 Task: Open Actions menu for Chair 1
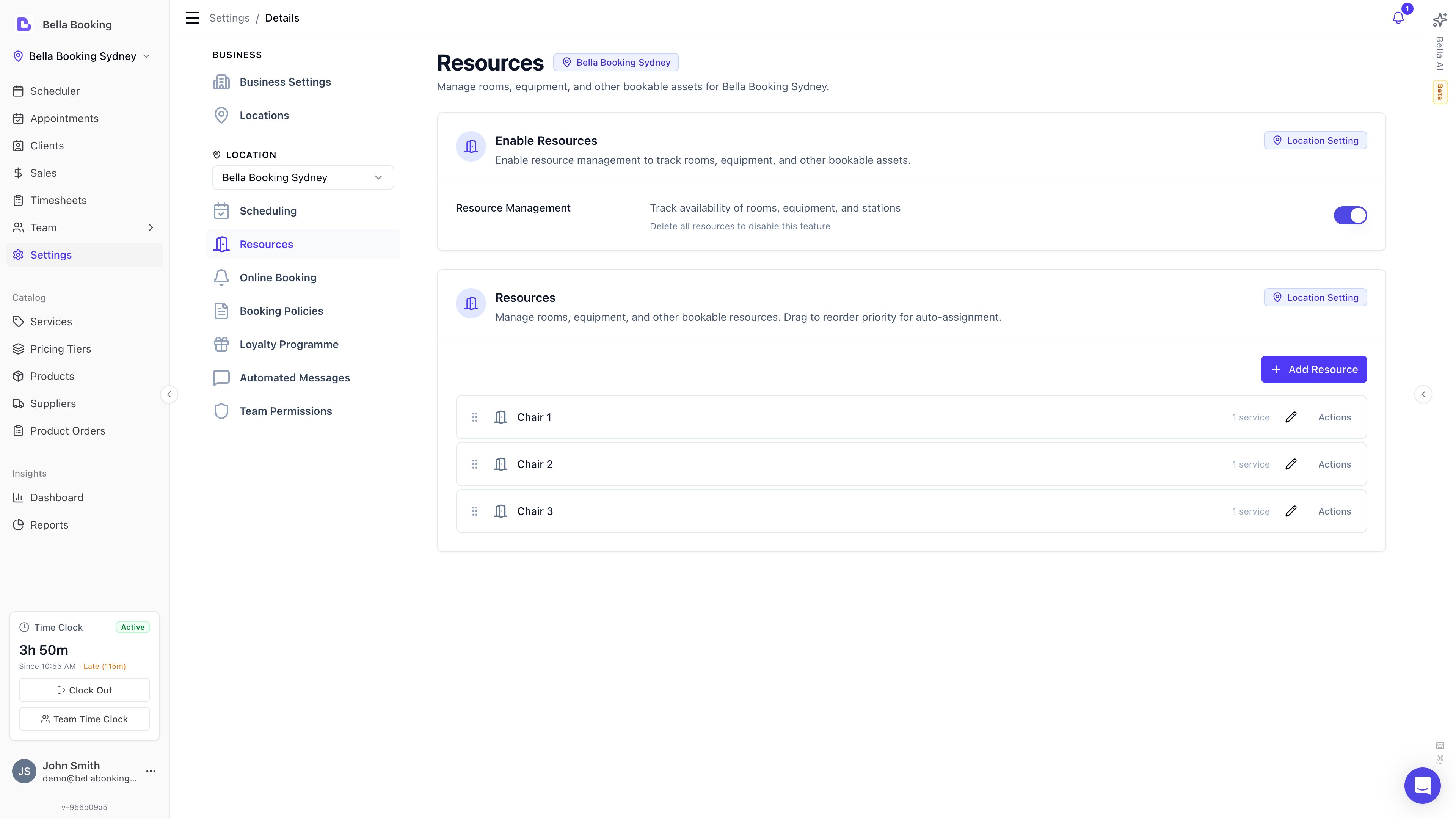pos(1335,417)
